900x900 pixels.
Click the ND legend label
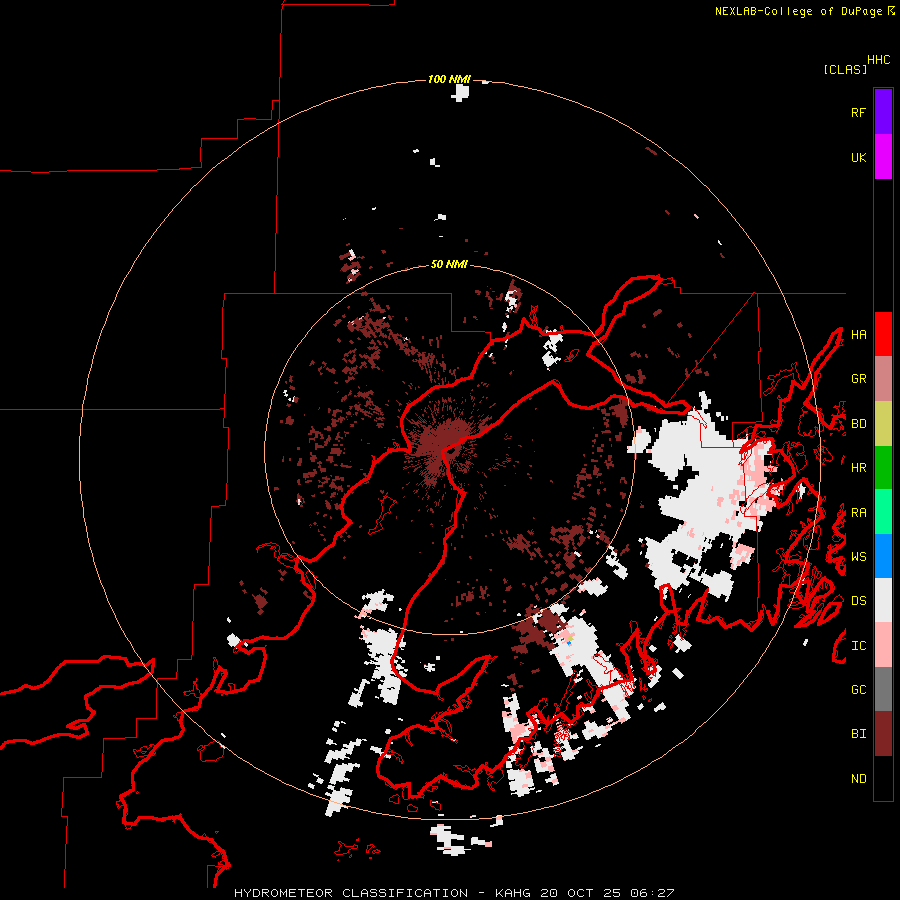(858, 779)
